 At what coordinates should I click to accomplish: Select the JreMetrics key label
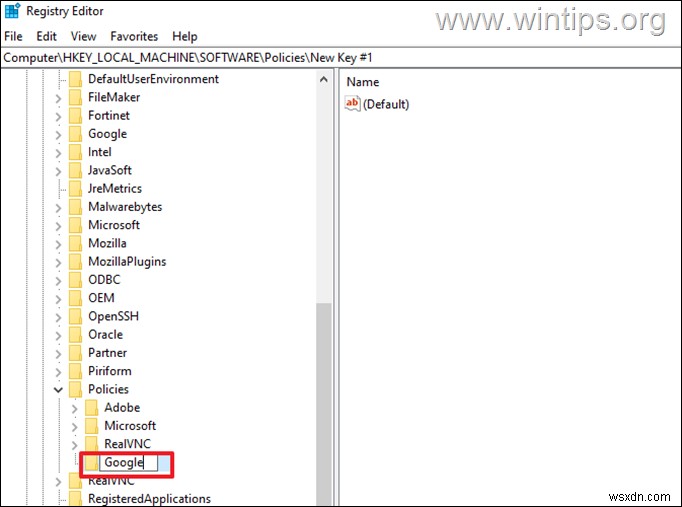(x=115, y=189)
